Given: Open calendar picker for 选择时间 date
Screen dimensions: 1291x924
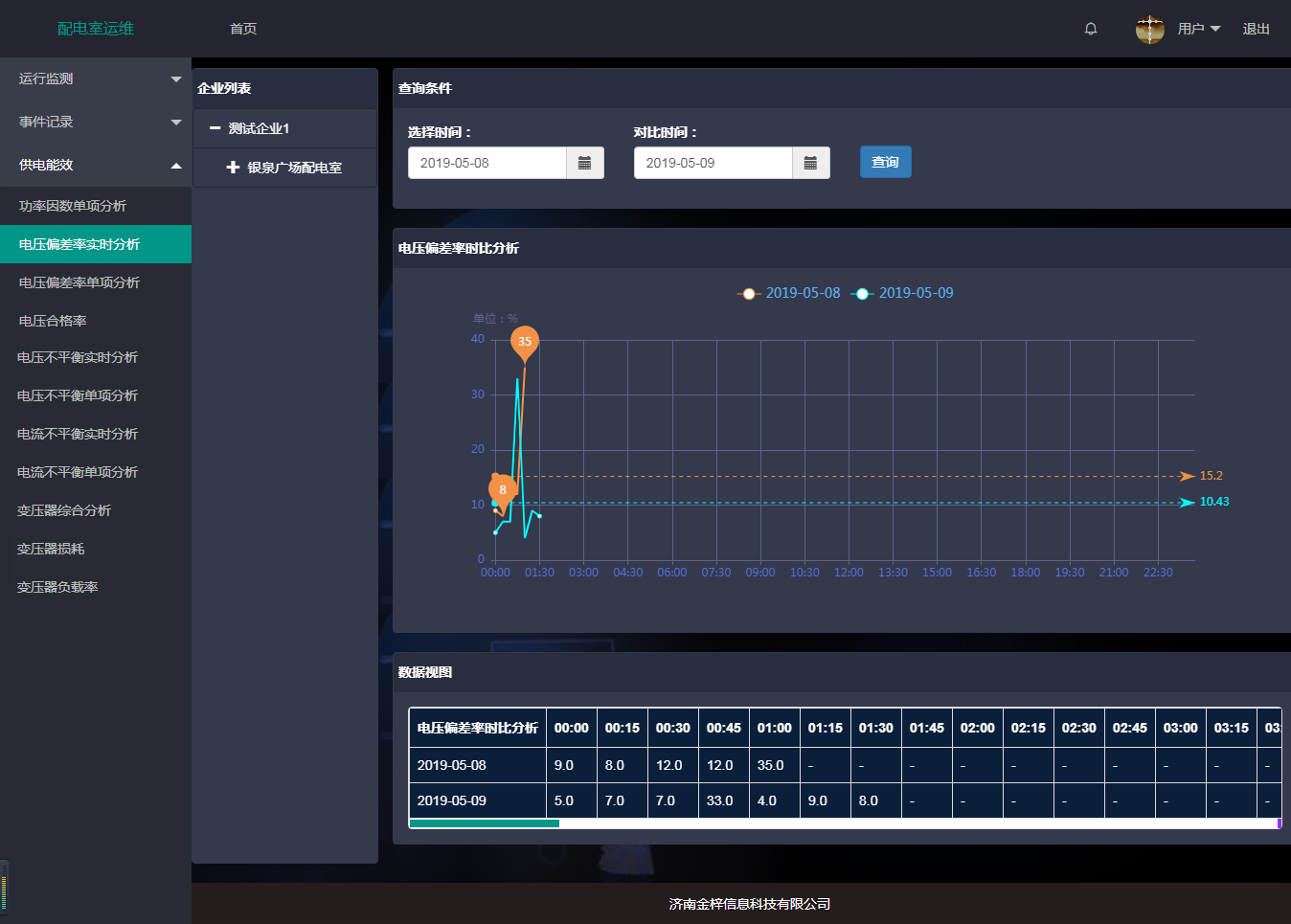Looking at the screenshot, I should [x=584, y=163].
